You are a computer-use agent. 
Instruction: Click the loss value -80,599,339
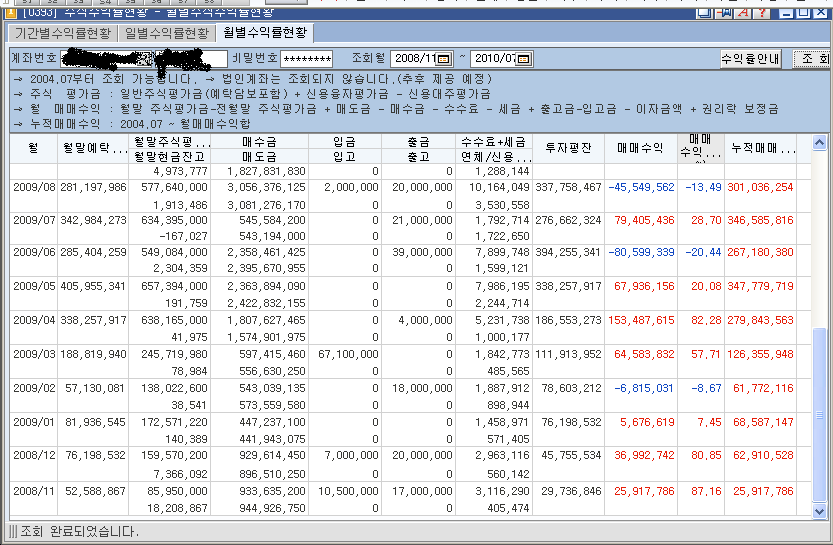[641, 252]
